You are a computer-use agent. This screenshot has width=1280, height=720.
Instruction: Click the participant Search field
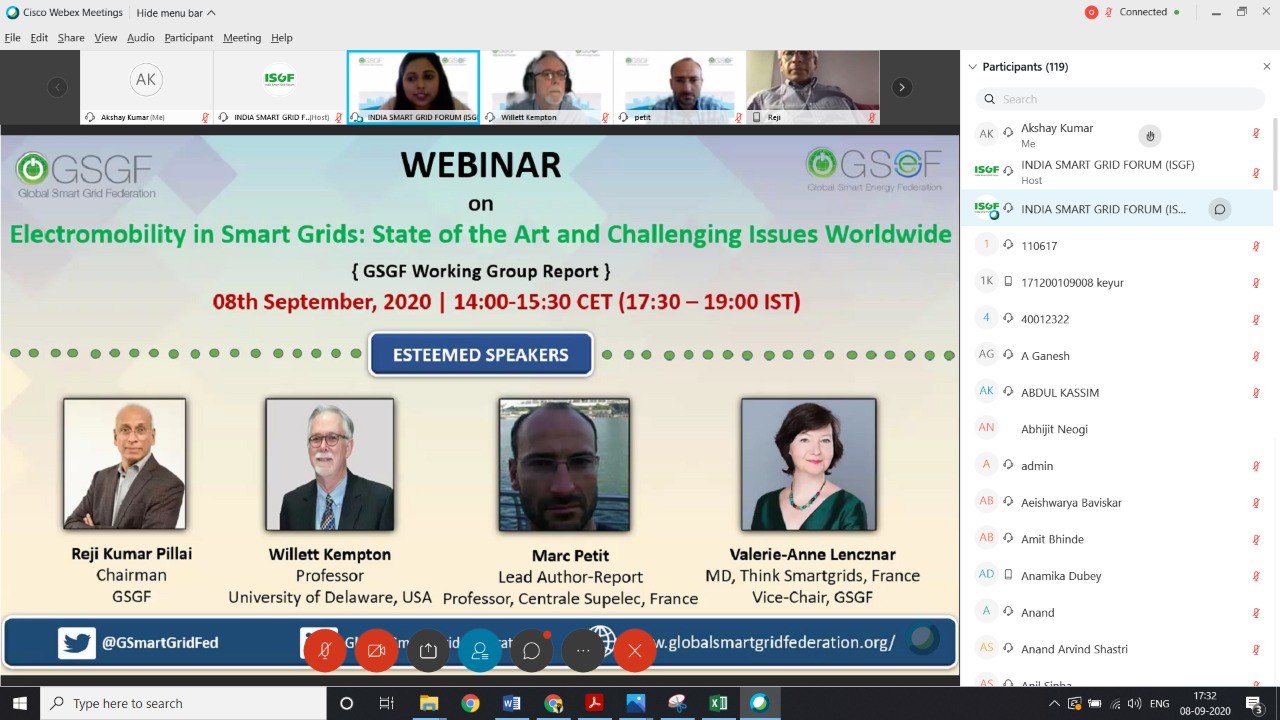1120,99
